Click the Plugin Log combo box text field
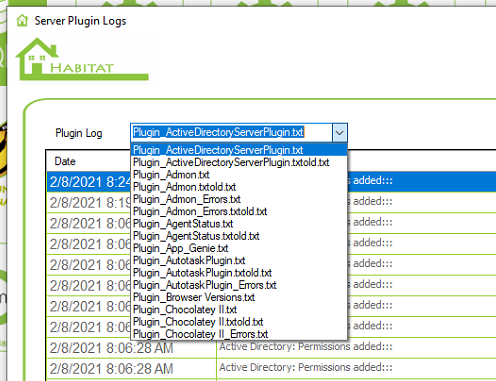The width and height of the screenshot is (496, 381). pos(231,133)
